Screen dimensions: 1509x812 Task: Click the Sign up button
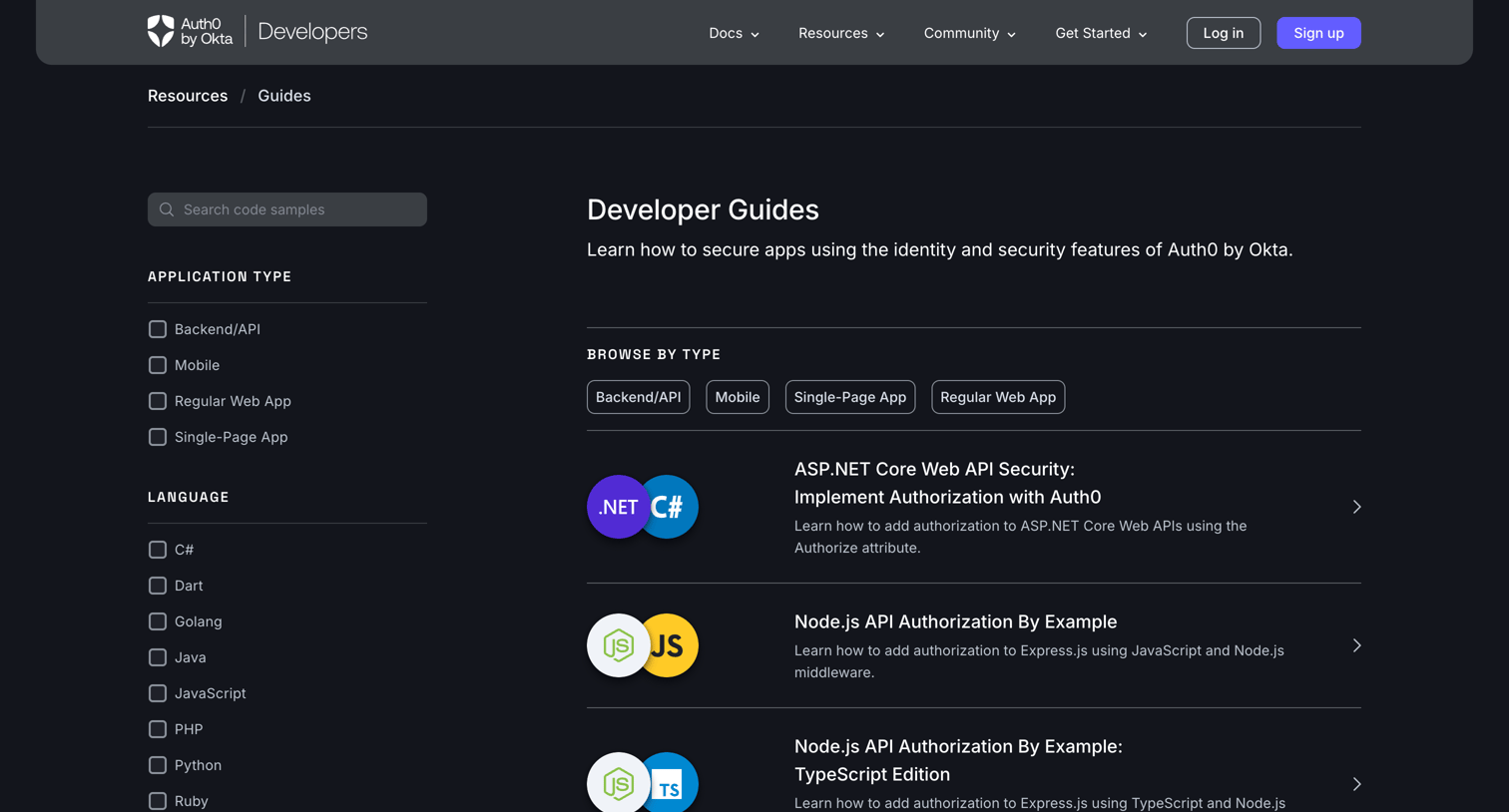tap(1318, 33)
